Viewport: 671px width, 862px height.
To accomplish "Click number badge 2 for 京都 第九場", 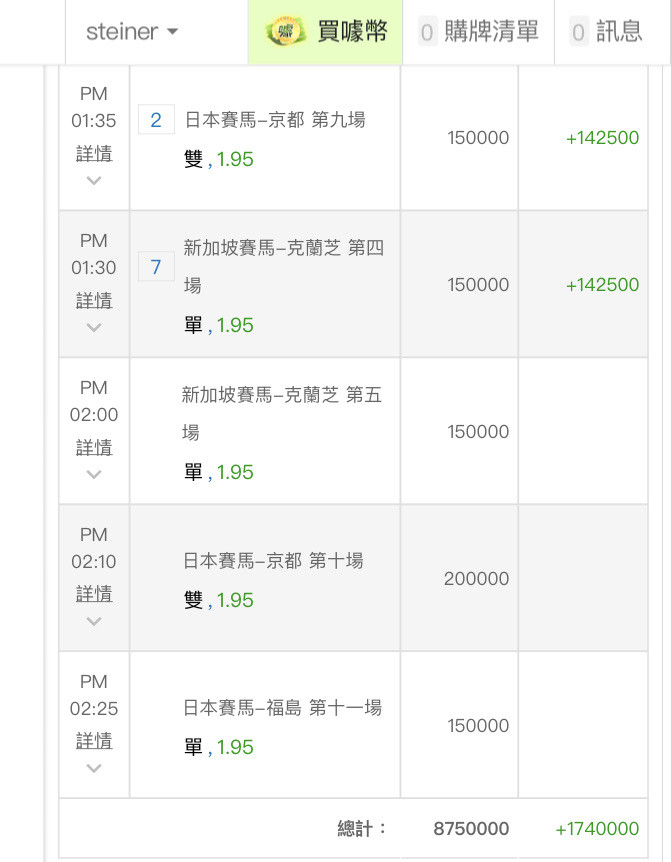I will point(156,120).
